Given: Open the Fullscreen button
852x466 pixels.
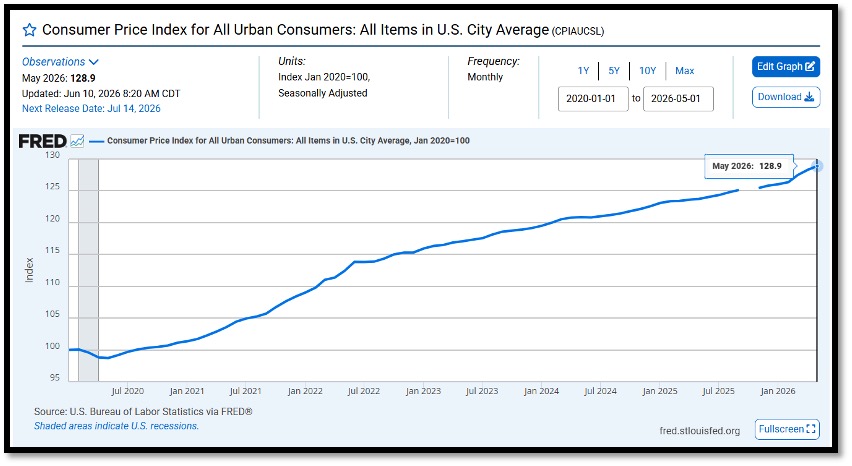Looking at the screenshot, I should [787, 429].
